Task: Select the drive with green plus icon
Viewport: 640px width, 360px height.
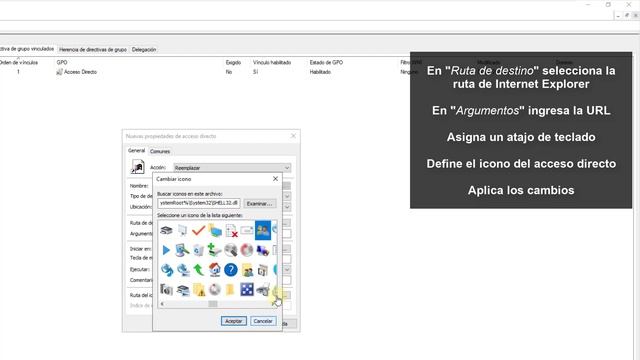Action: [214, 250]
